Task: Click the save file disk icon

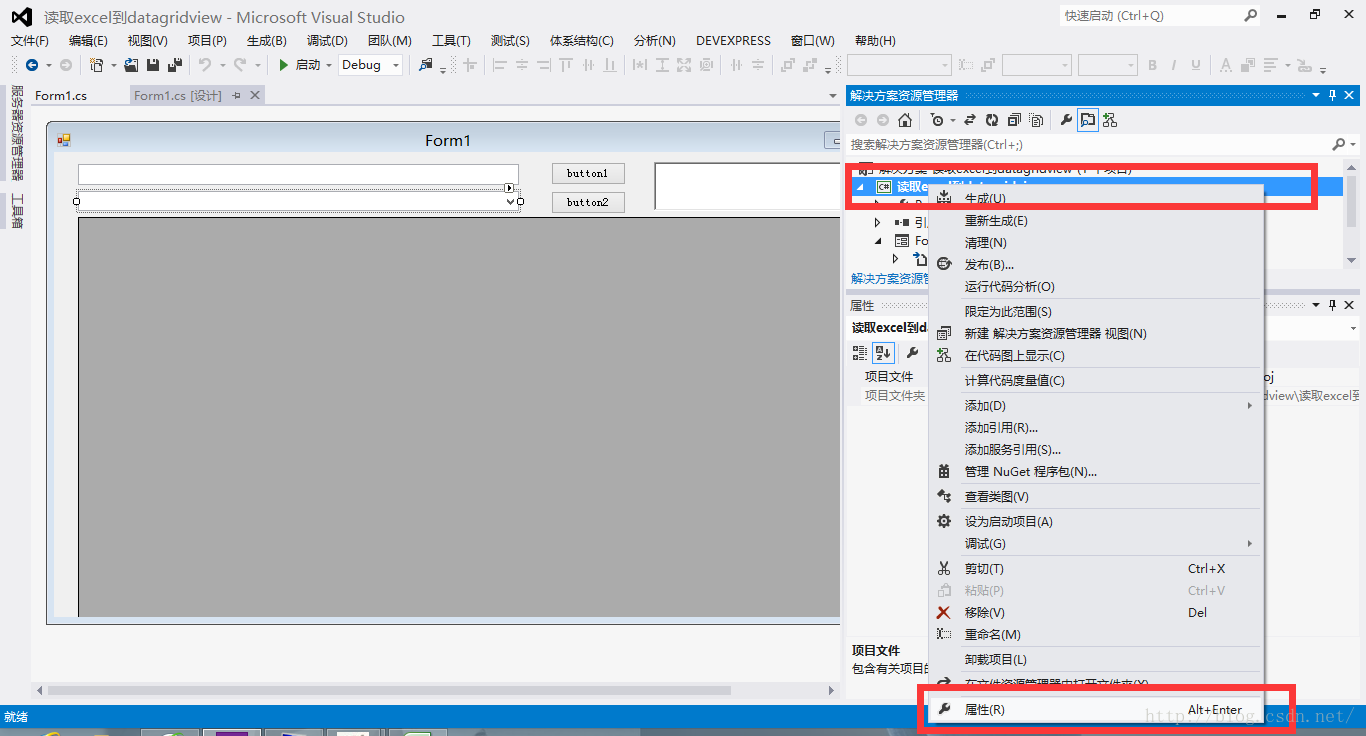Action: [153, 65]
